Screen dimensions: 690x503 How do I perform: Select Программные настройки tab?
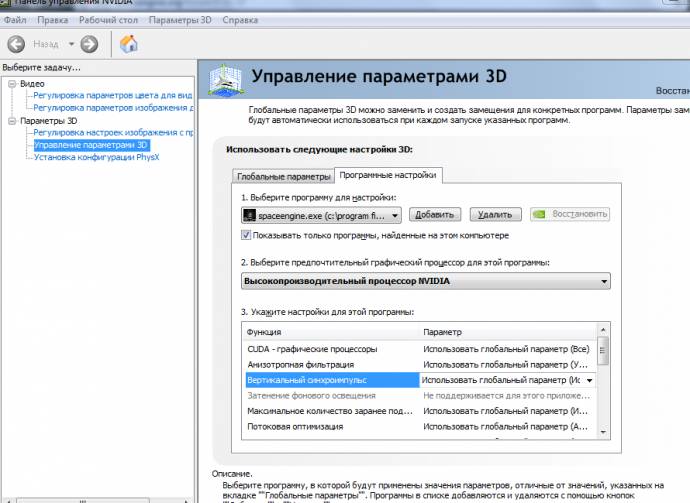tap(388, 175)
